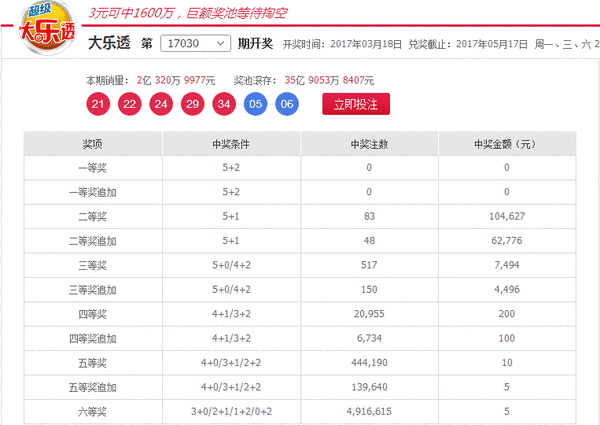Click red ball number 24
Viewport: 600px width, 425px height.
point(161,104)
